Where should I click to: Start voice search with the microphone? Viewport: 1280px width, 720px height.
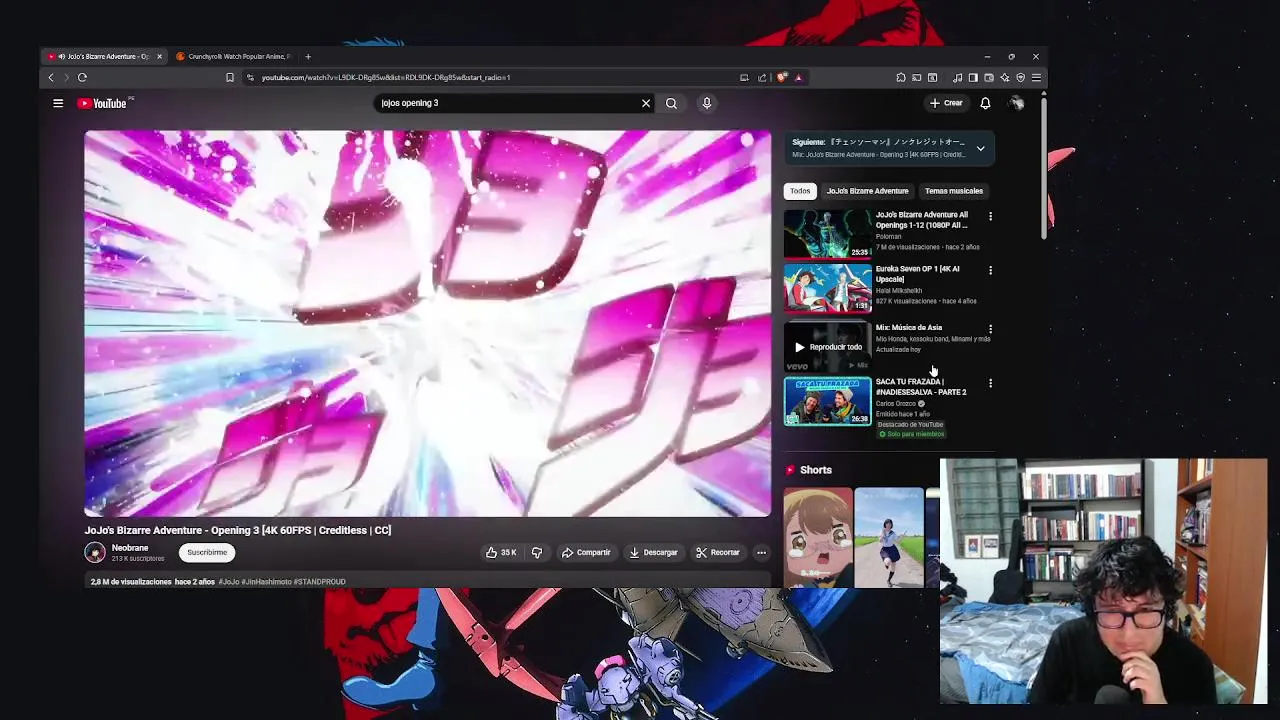[707, 103]
